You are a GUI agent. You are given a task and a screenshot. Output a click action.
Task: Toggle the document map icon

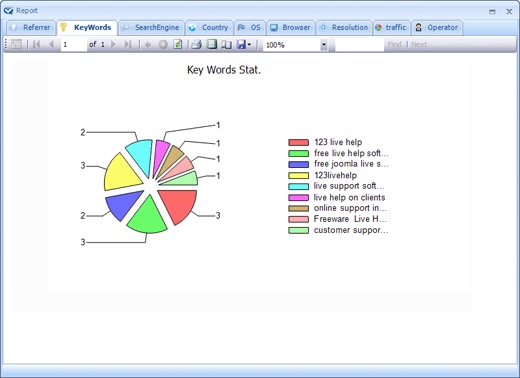point(16,44)
